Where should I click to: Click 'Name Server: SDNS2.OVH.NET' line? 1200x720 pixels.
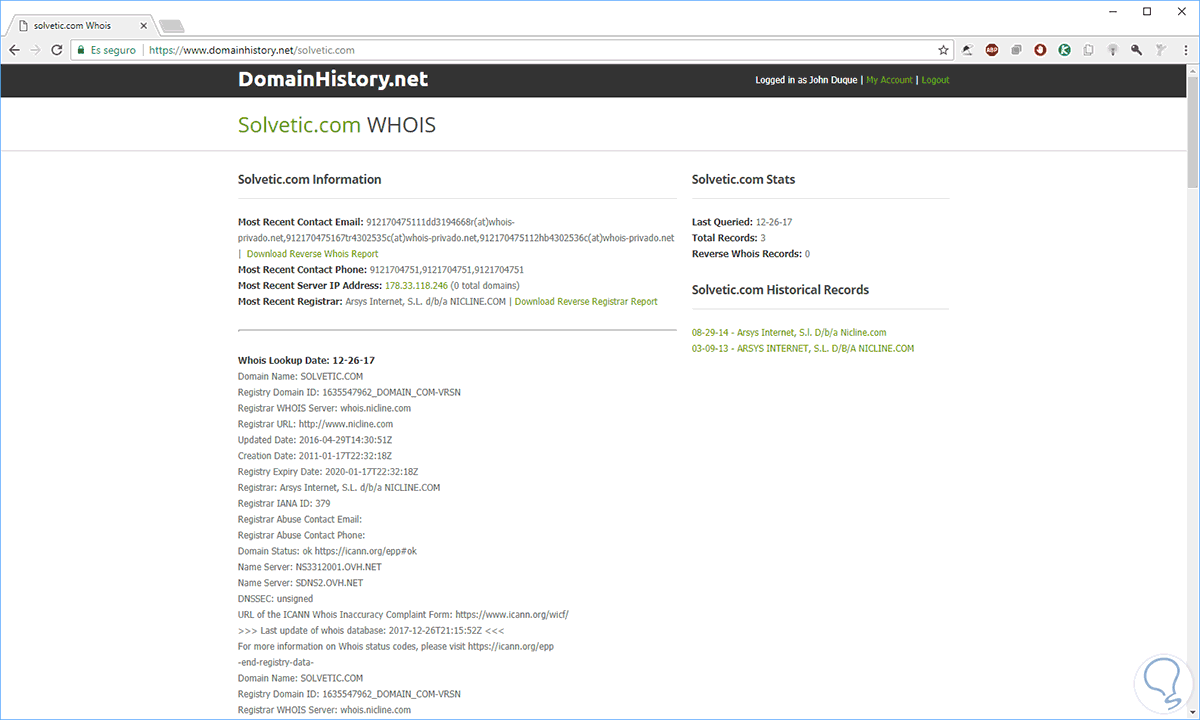(300, 583)
